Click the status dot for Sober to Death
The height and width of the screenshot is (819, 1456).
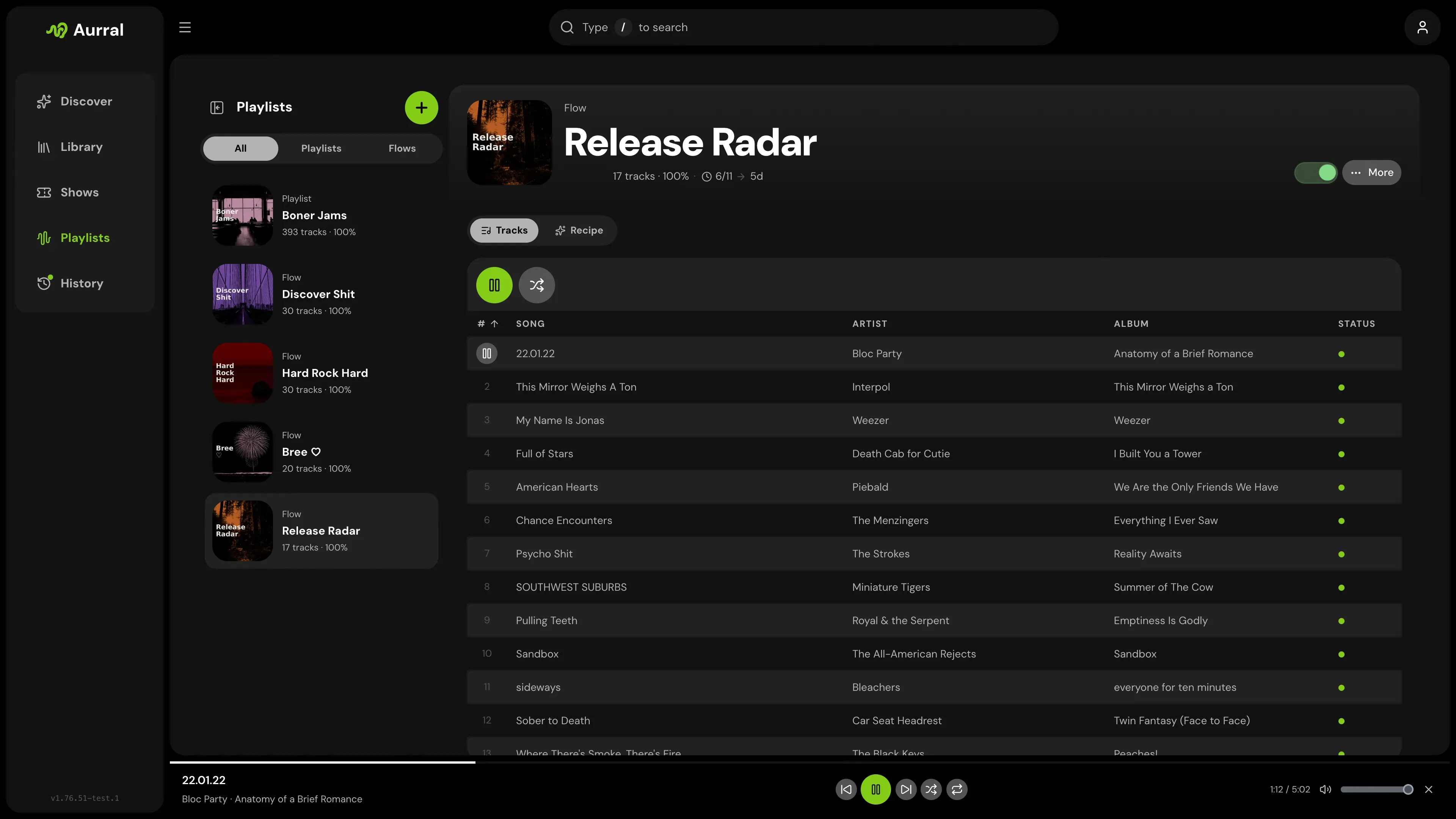tap(1341, 721)
